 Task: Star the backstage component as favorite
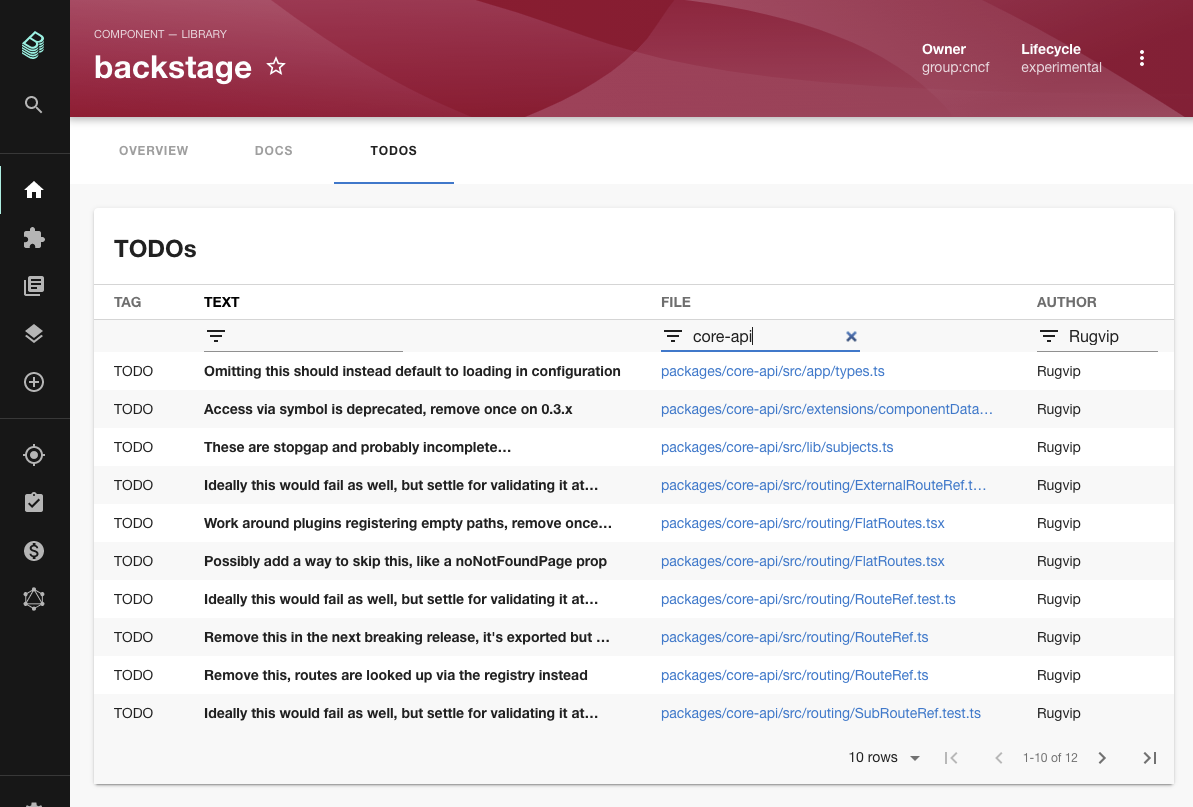[276, 67]
